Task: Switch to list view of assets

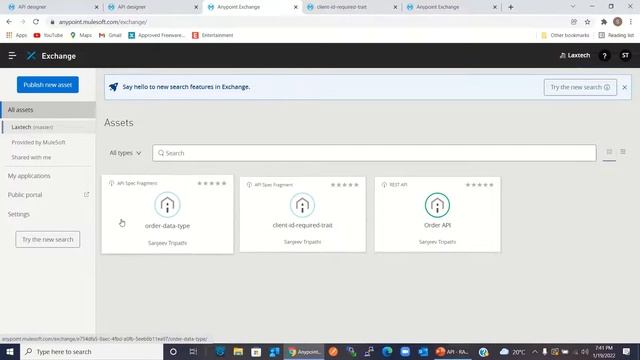Action: pyautogui.click(x=623, y=152)
